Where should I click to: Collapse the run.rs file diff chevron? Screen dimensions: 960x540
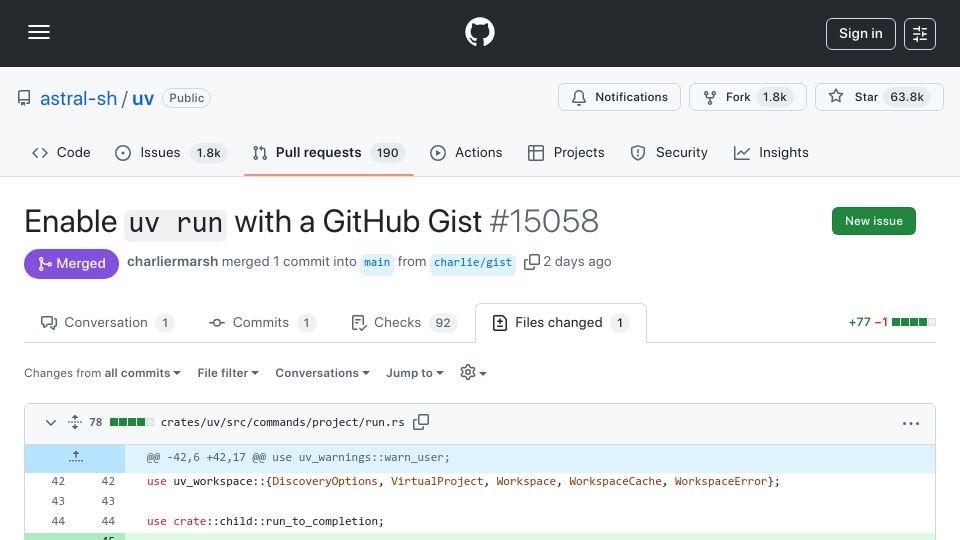click(51, 422)
